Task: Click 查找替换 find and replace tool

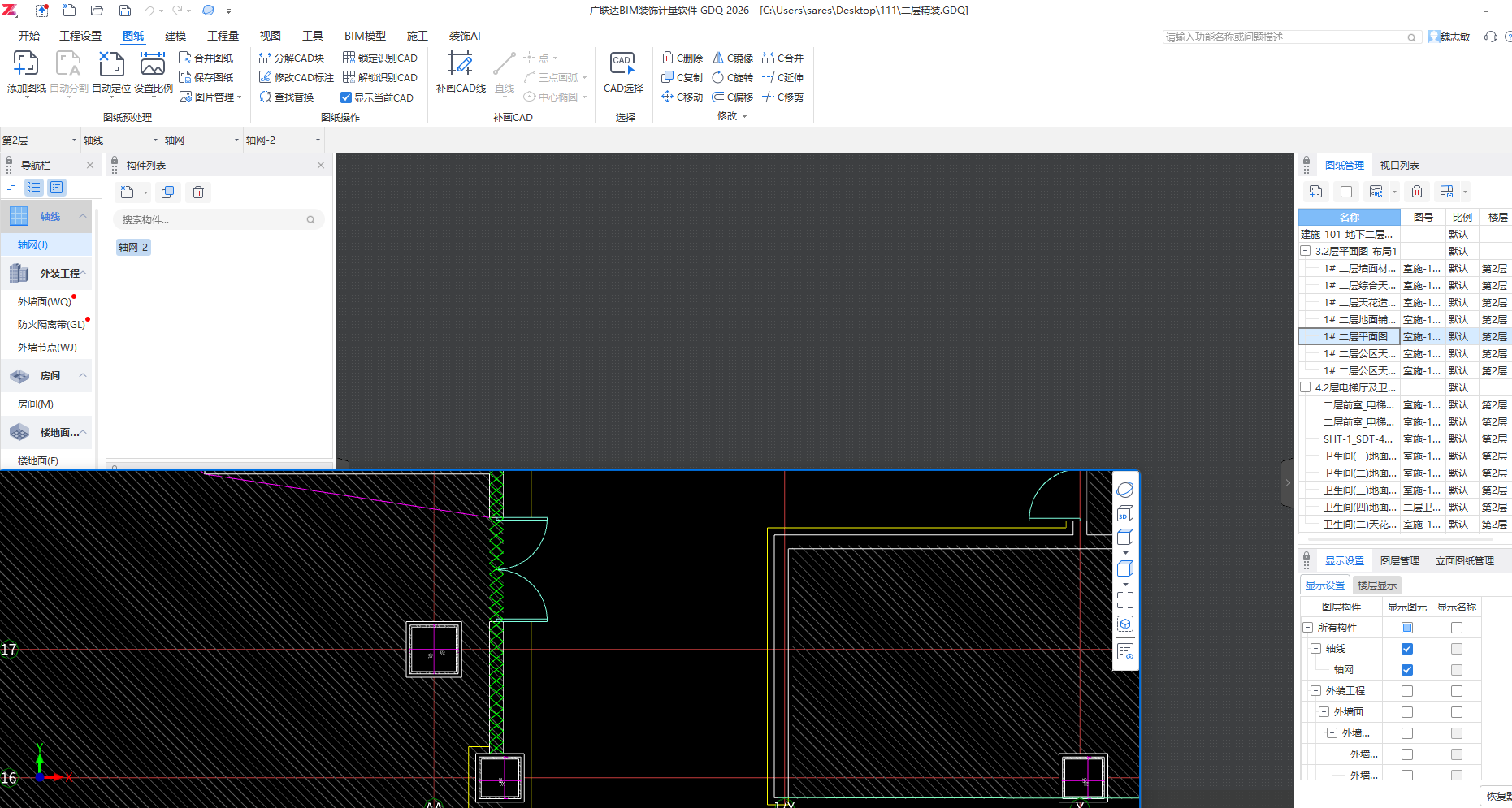Action: (x=287, y=97)
